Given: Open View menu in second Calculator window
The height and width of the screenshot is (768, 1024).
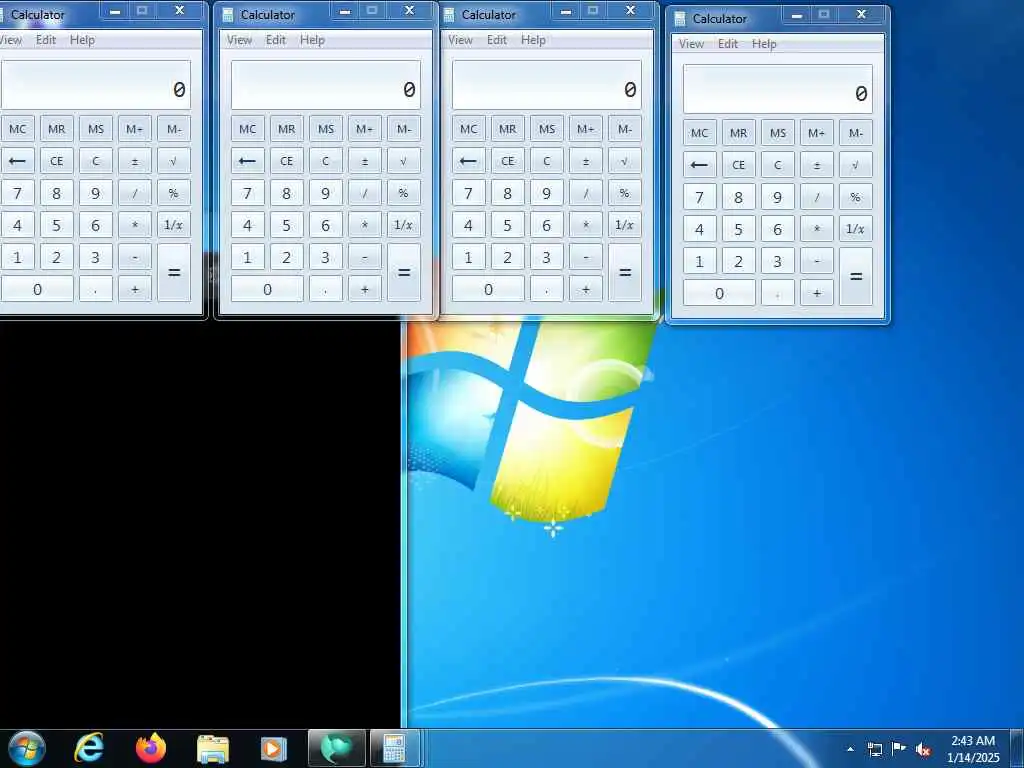Looking at the screenshot, I should pyautogui.click(x=239, y=40).
